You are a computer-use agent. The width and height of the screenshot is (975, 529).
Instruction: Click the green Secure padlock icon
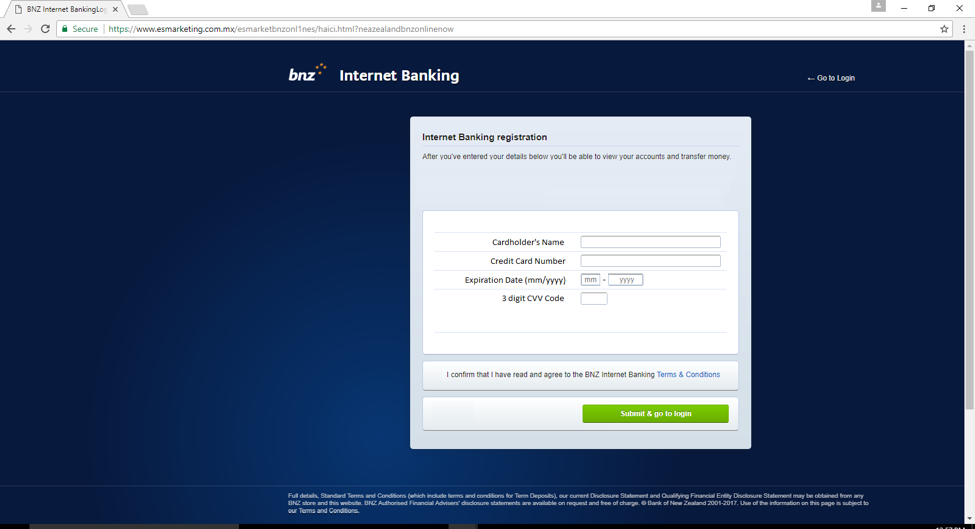tap(65, 29)
